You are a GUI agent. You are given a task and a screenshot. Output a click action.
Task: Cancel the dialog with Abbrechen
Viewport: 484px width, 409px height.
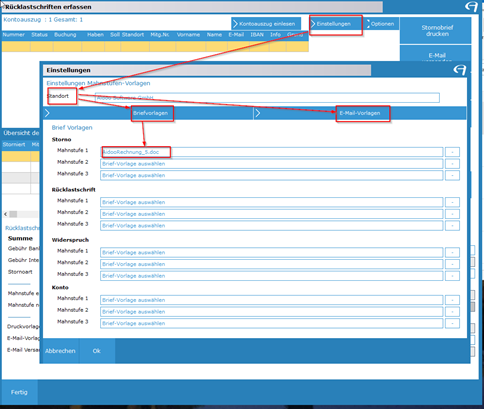coord(60,351)
